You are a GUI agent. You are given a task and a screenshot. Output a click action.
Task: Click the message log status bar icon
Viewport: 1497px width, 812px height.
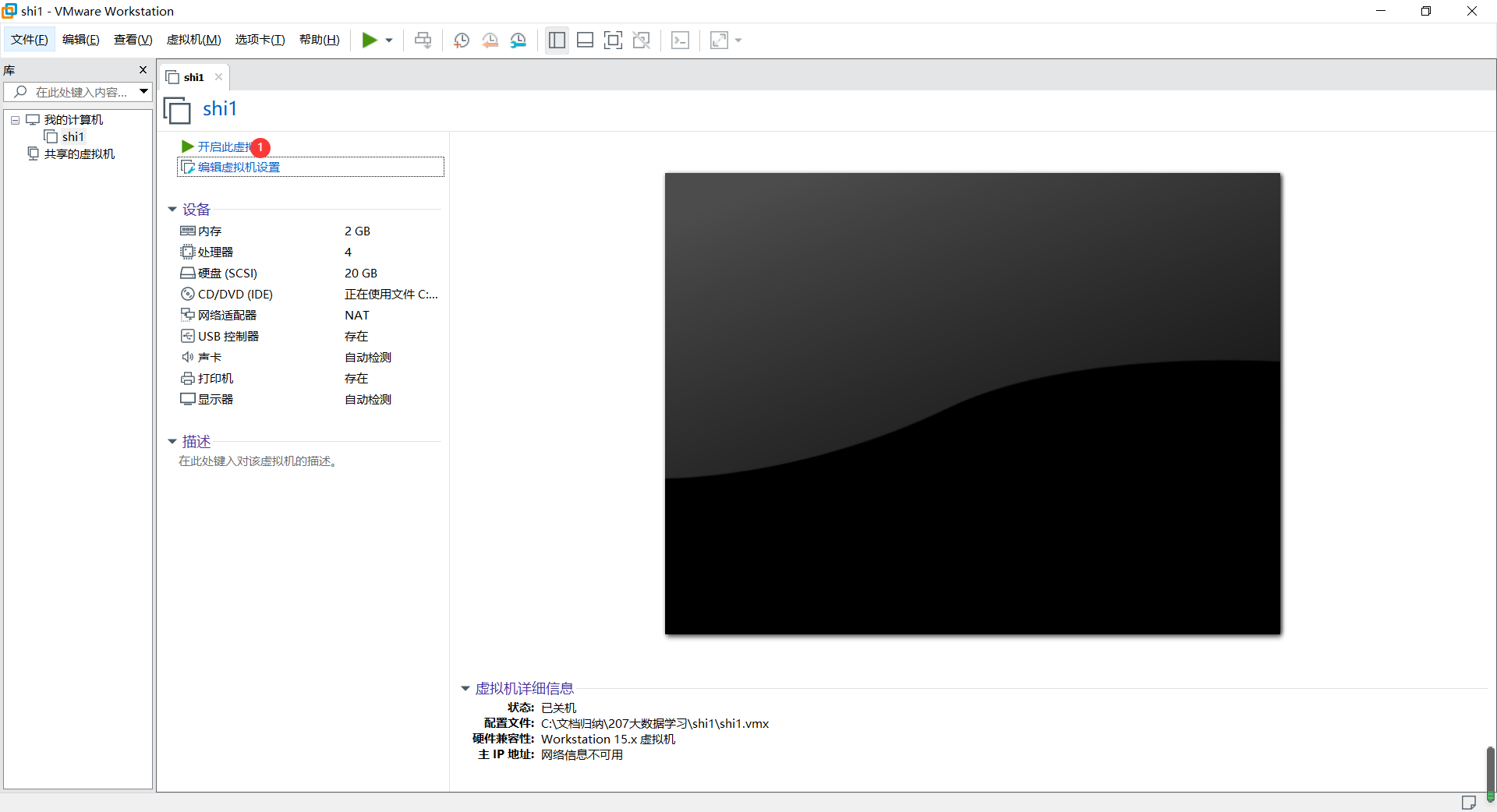(1469, 803)
